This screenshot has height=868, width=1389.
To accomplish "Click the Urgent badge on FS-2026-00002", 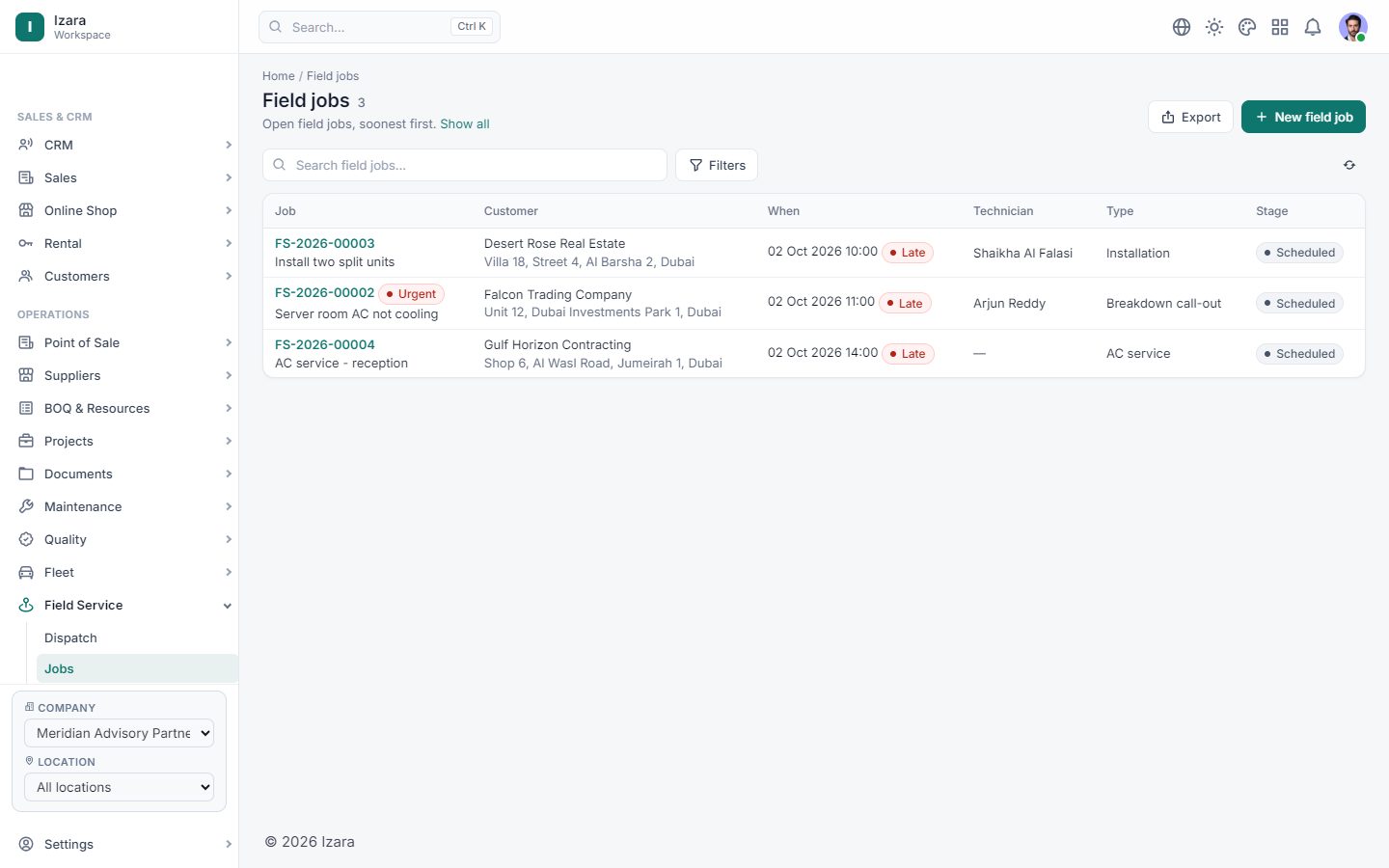I will (x=412, y=294).
